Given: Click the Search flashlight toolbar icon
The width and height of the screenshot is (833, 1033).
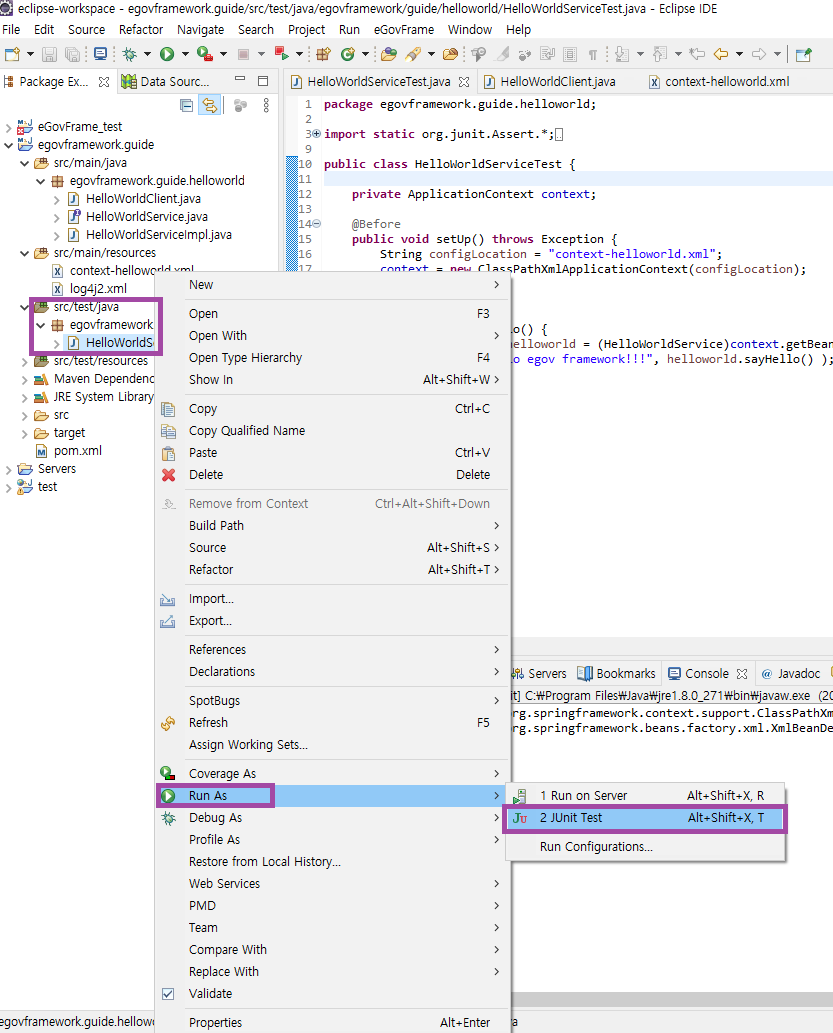Looking at the screenshot, I should coord(413,54).
